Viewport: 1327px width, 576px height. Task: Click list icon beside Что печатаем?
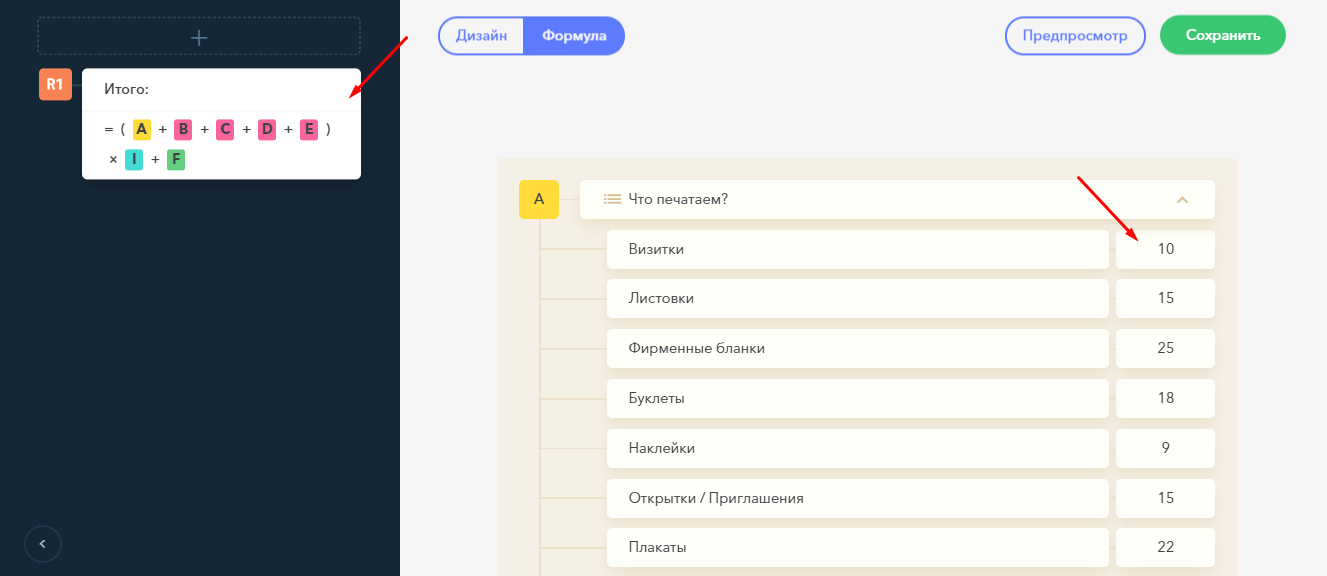(x=612, y=199)
